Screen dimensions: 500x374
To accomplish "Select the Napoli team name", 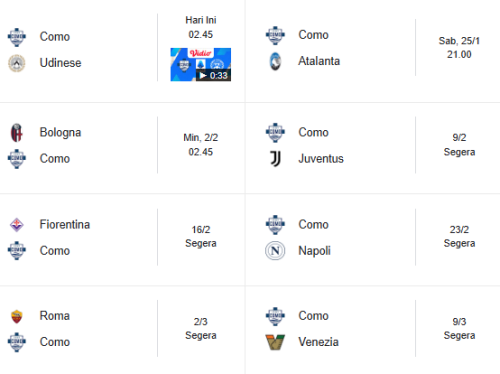I will pos(314,251).
